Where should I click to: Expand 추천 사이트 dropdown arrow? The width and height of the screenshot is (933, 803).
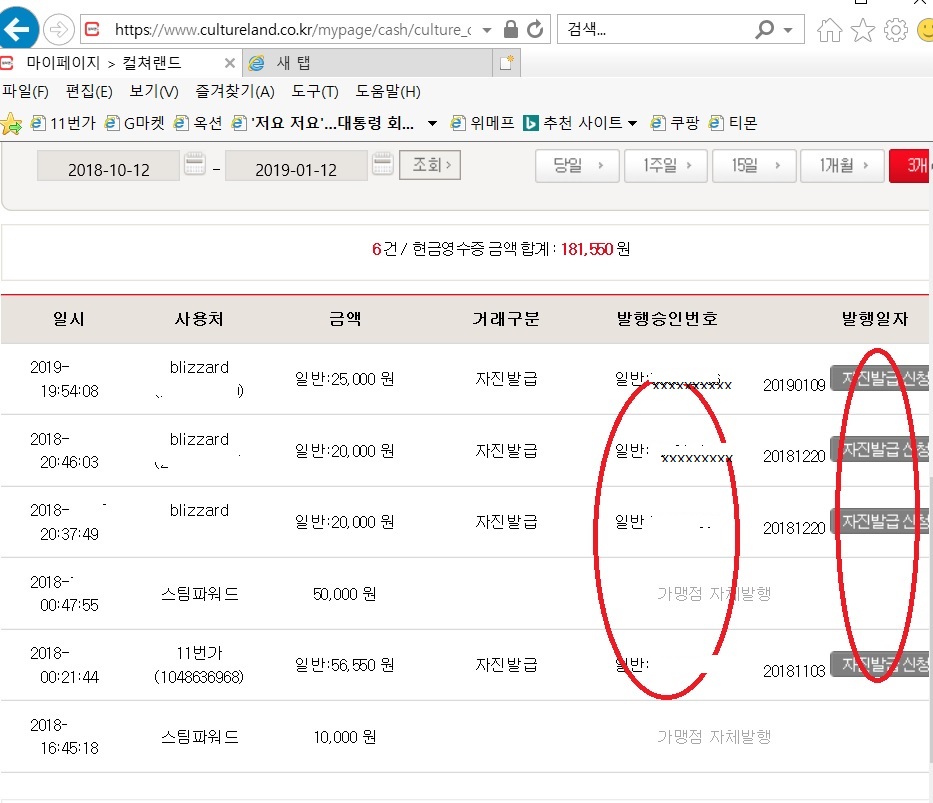coord(633,123)
